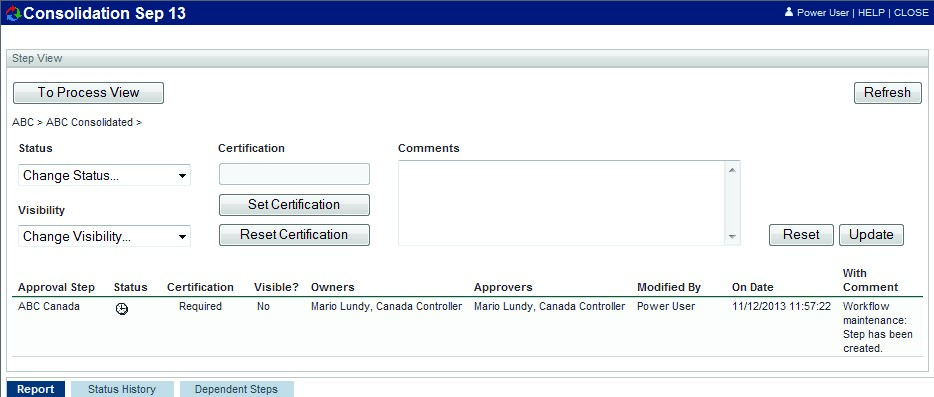
Task: Click inside the Comments text area
Action: [x=562, y=203]
